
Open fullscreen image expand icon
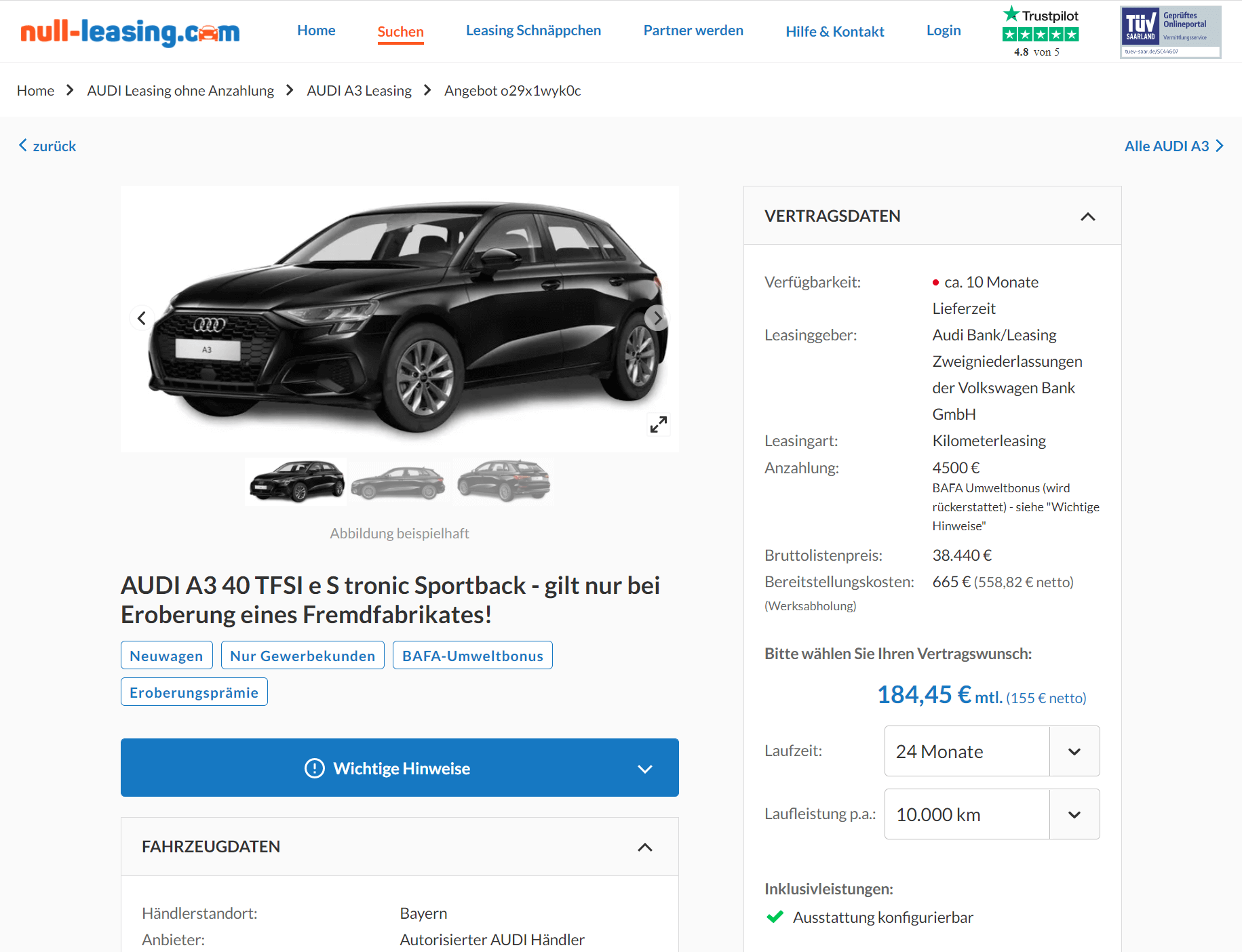pyautogui.click(x=658, y=424)
